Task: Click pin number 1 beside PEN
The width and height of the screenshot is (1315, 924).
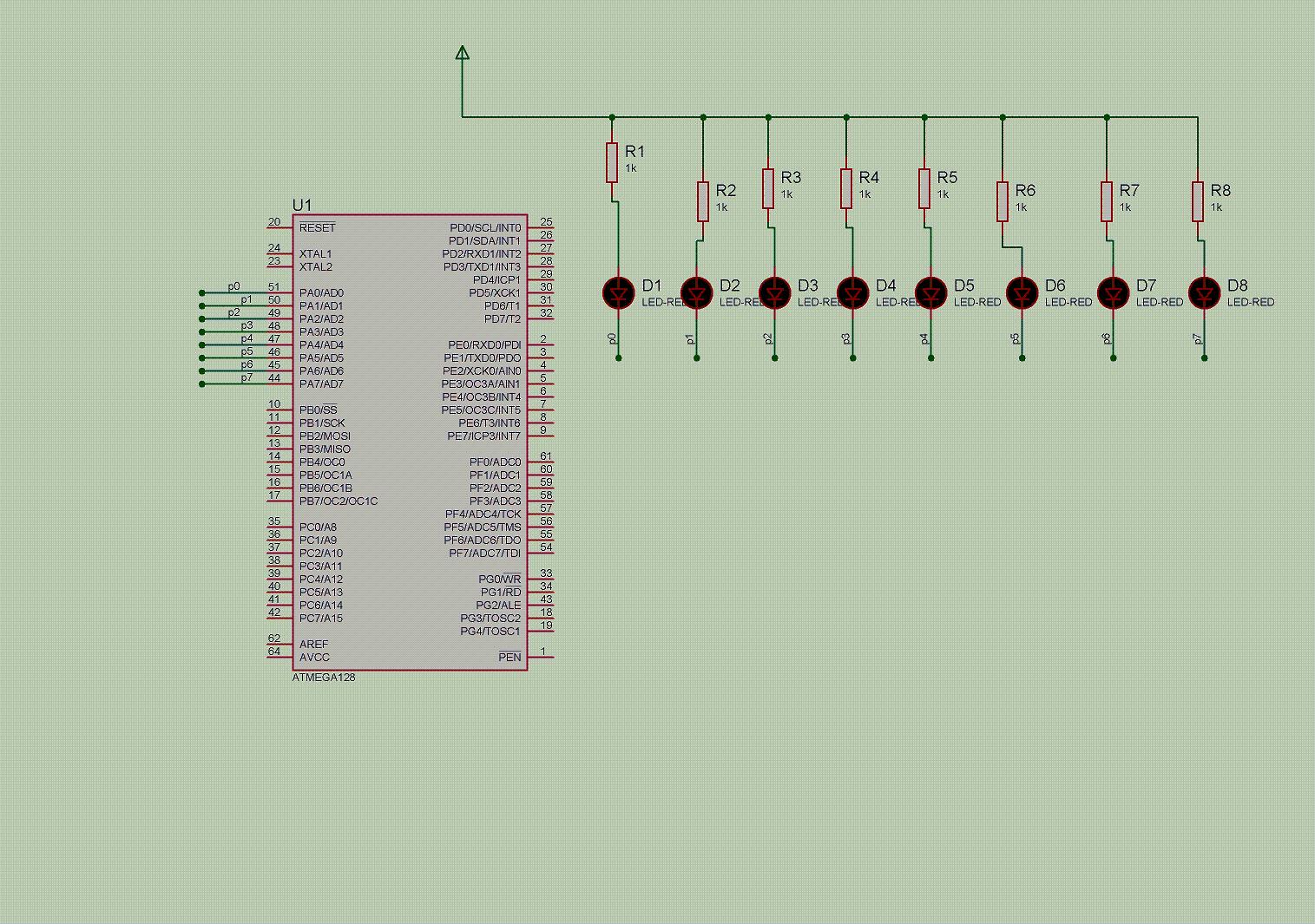Action: click(x=543, y=652)
